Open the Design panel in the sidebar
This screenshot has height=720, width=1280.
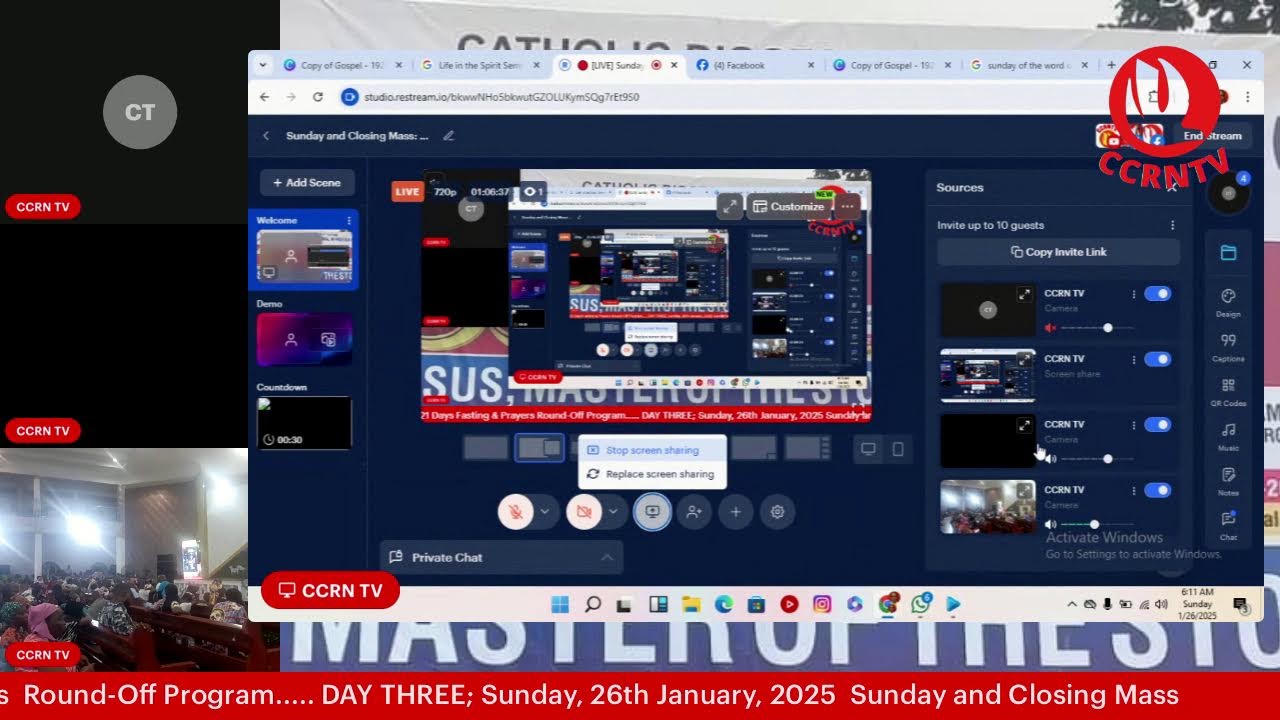1228,302
